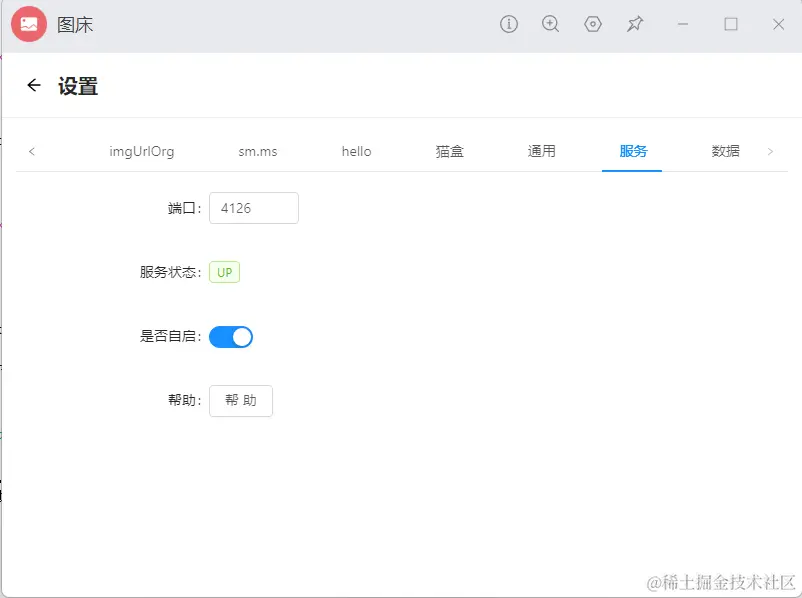Image resolution: width=802 pixels, height=598 pixels.
Task: Click the 端口 port input field
Action: coord(254,208)
